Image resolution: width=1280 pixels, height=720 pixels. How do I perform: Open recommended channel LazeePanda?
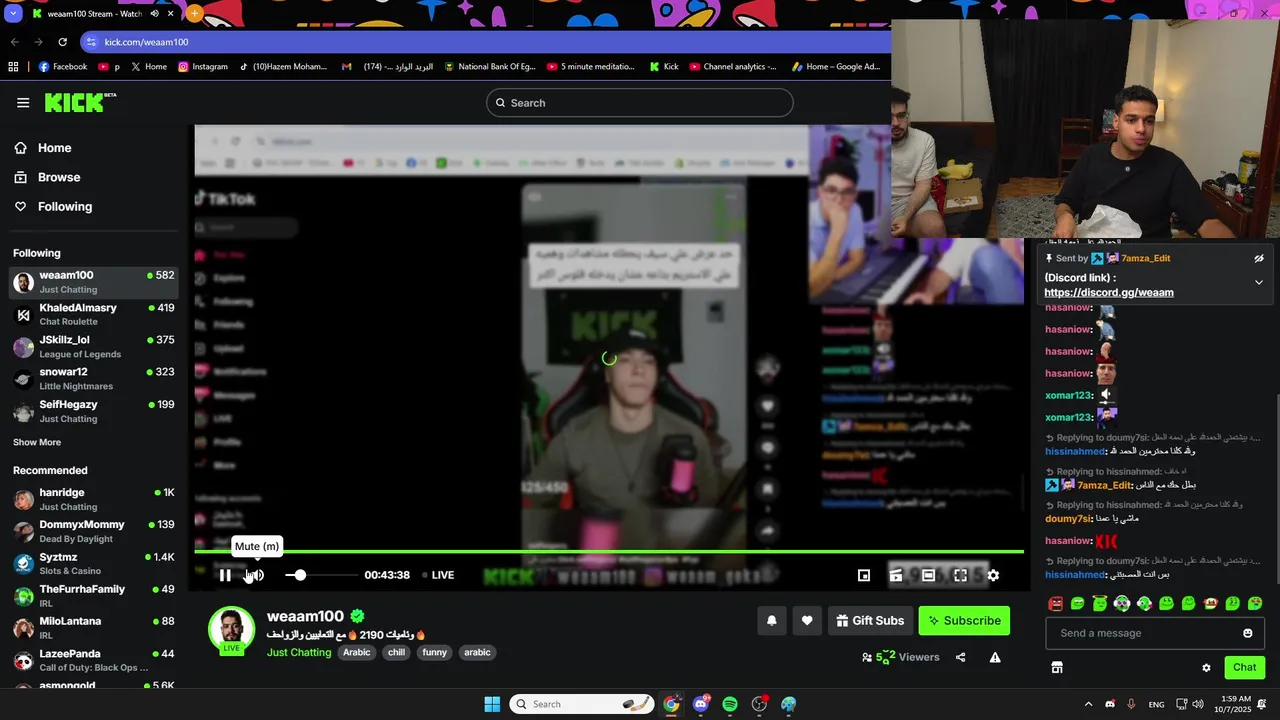pyautogui.click(x=94, y=660)
